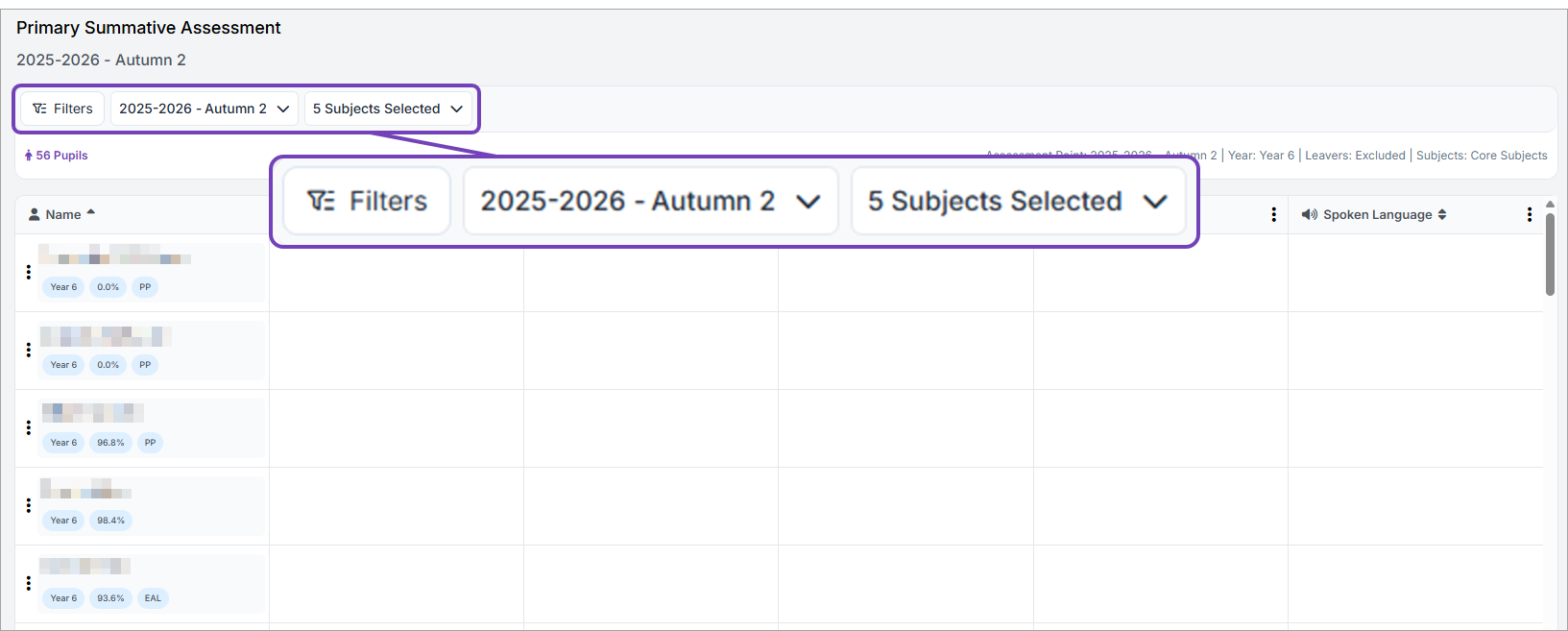Open the small 2025-2026 - Autumn 2 dropdown
Viewport: 1568px width, 631px height.
(x=204, y=109)
